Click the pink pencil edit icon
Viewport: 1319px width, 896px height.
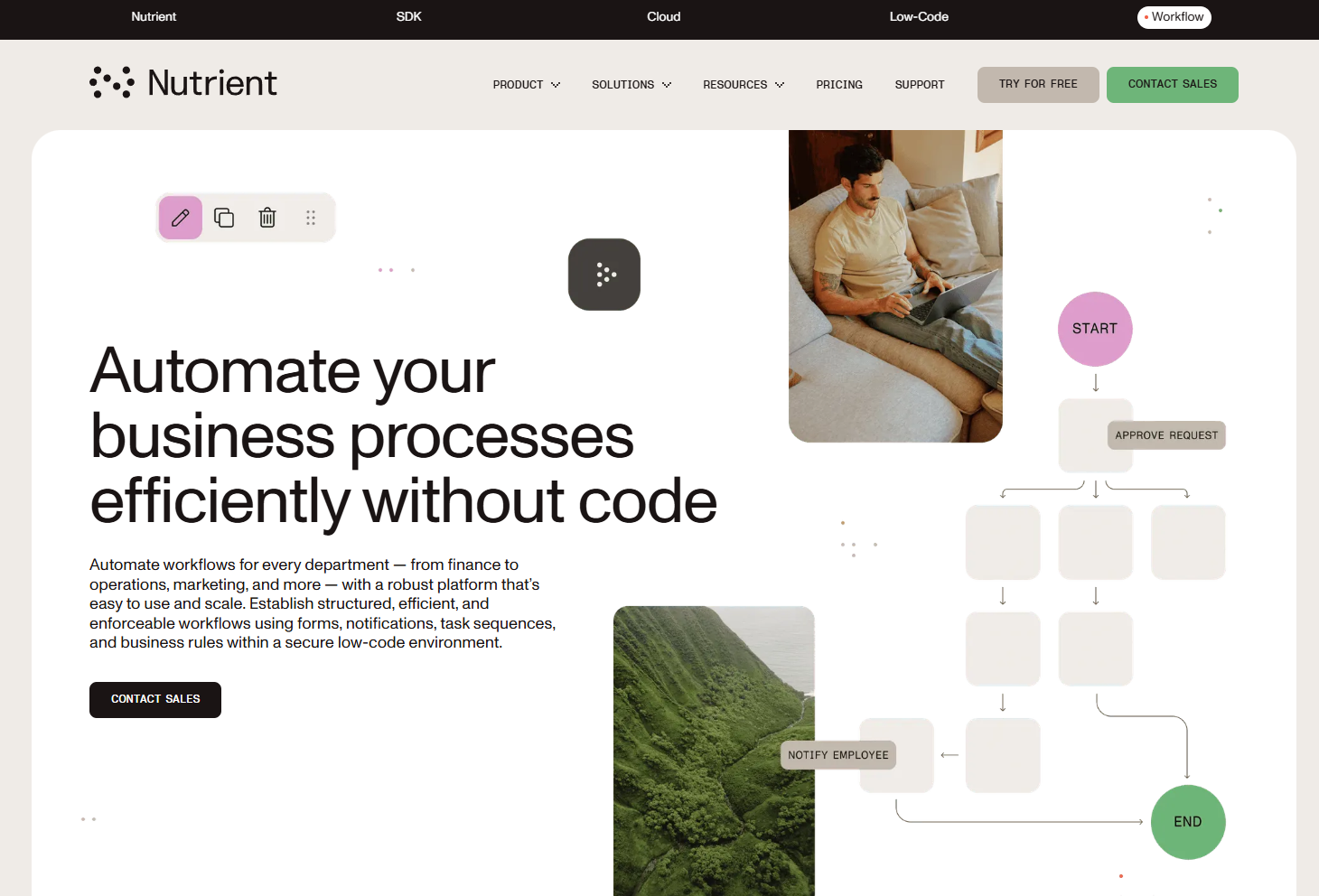click(x=181, y=218)
